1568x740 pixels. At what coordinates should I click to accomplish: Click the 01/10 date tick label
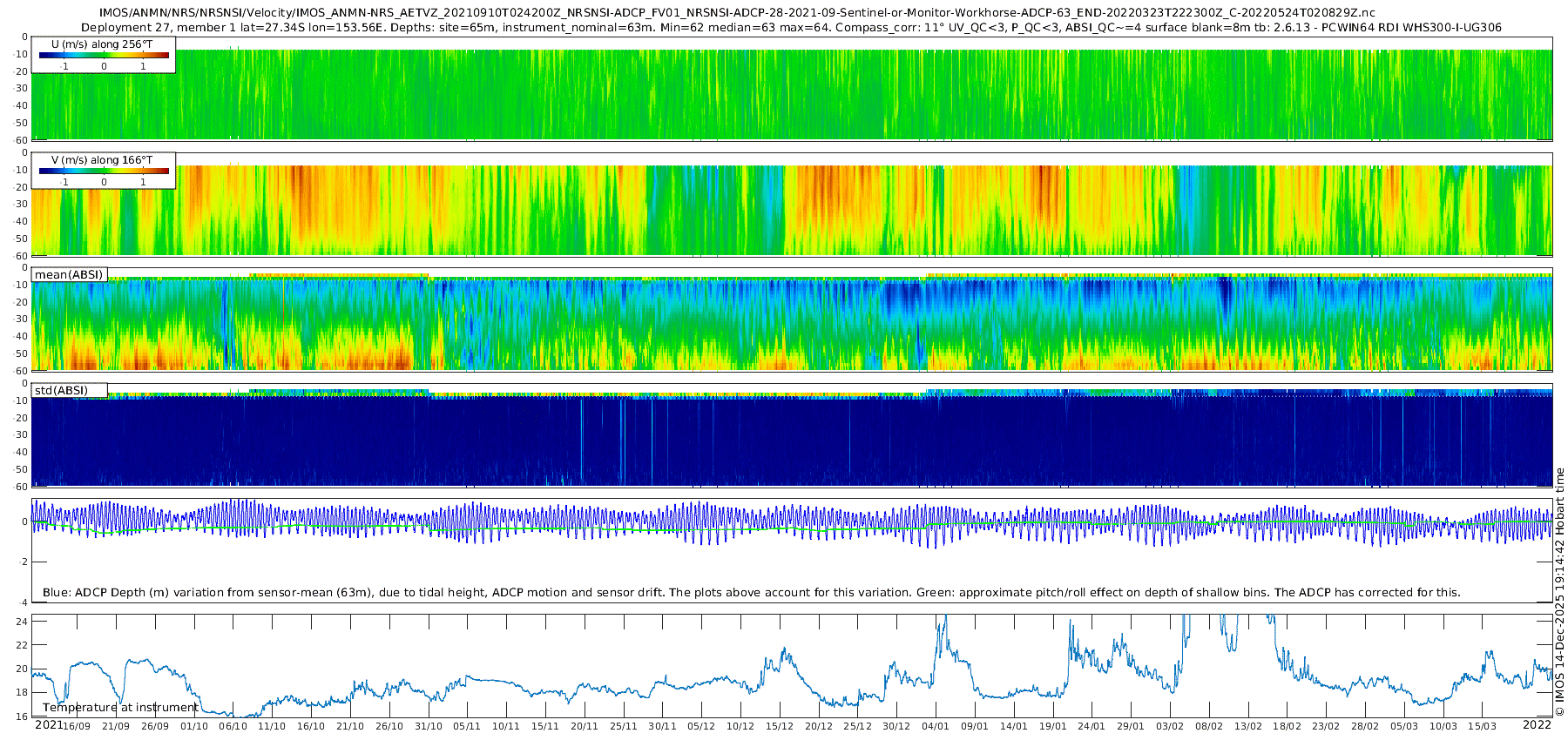194,726
